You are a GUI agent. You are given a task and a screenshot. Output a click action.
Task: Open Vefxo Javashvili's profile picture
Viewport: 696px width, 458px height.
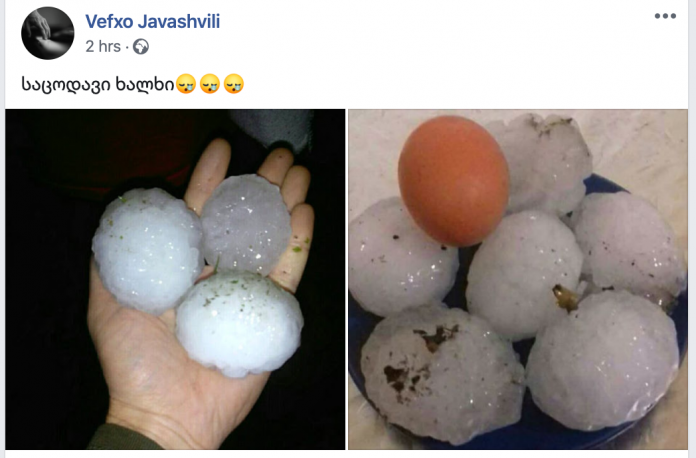click(47, 33)
